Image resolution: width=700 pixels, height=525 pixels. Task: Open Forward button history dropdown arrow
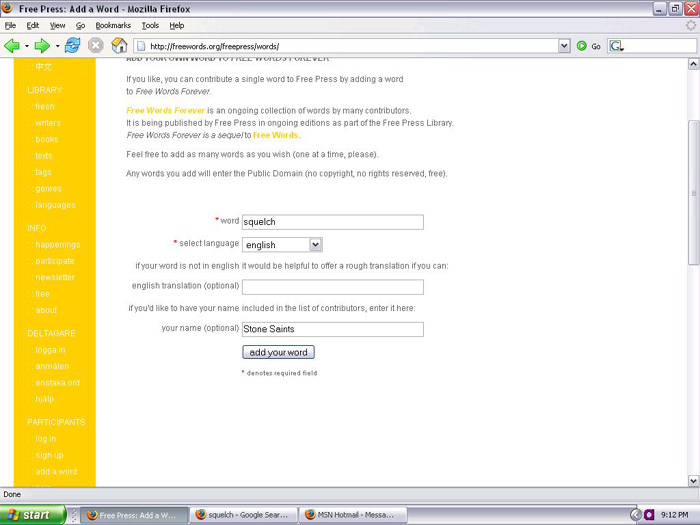(x=57, y=46)
